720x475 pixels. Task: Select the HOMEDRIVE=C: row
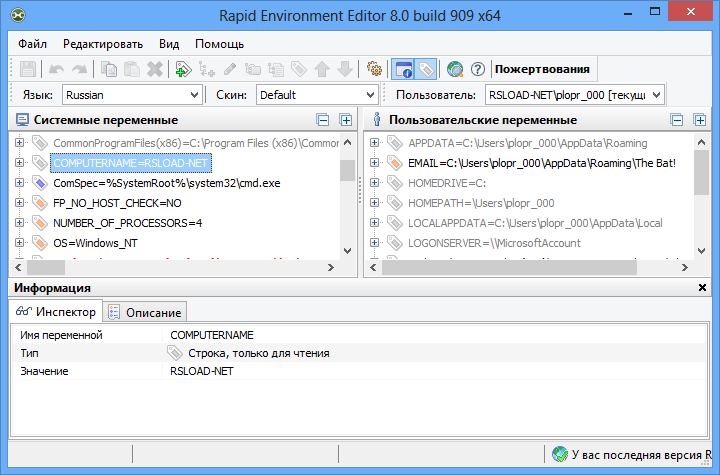pos(447,183)
